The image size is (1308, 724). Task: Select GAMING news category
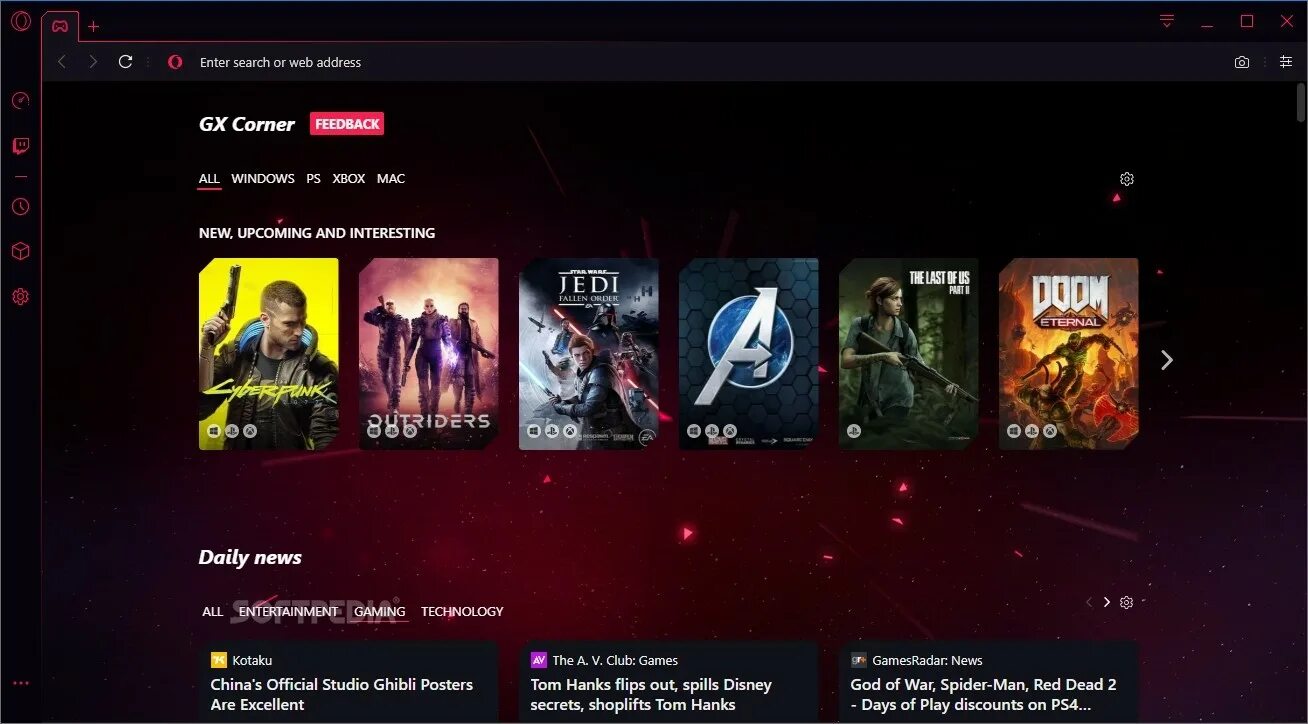tap(380, 611)
